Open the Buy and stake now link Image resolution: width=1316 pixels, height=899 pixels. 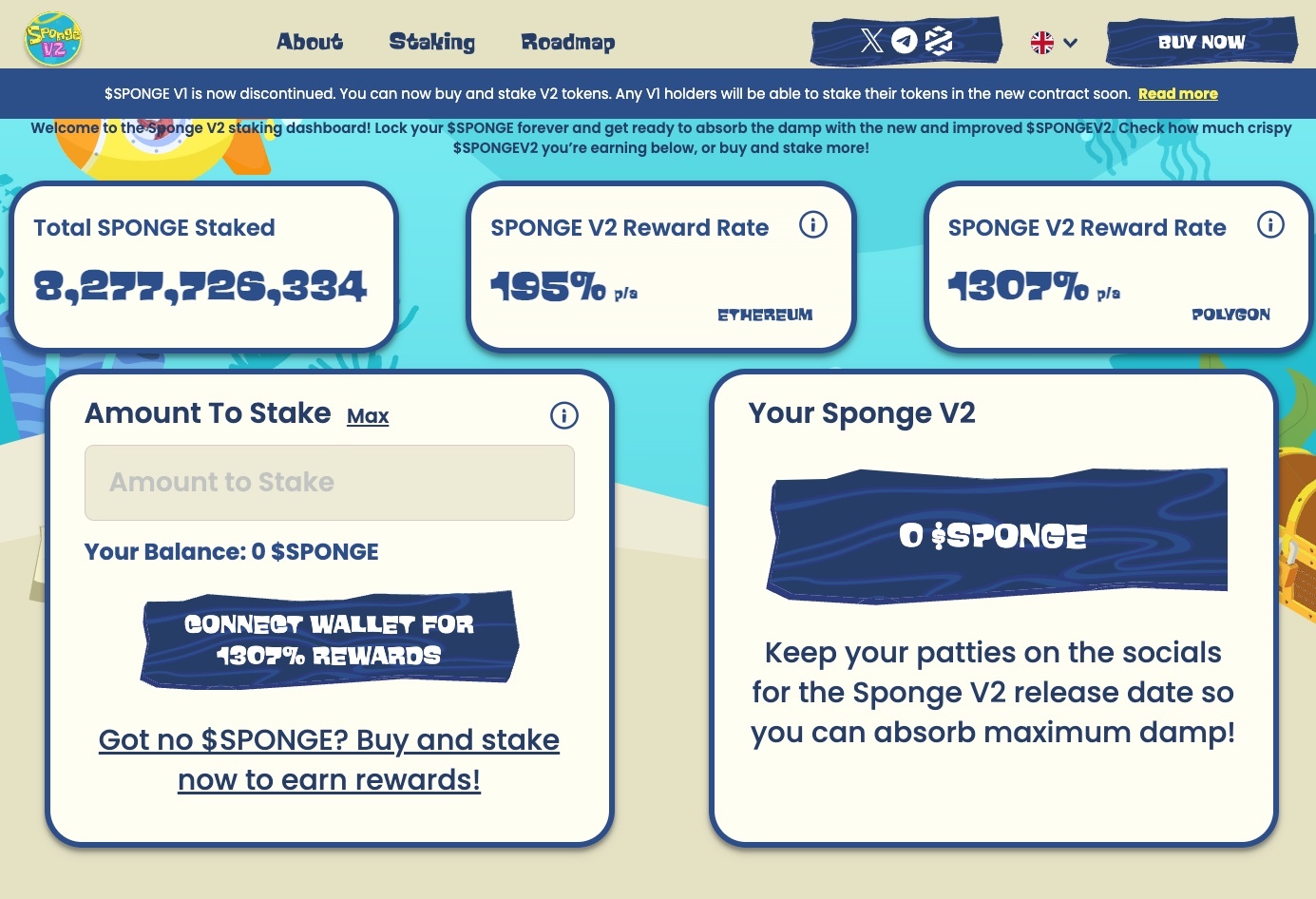329,759
